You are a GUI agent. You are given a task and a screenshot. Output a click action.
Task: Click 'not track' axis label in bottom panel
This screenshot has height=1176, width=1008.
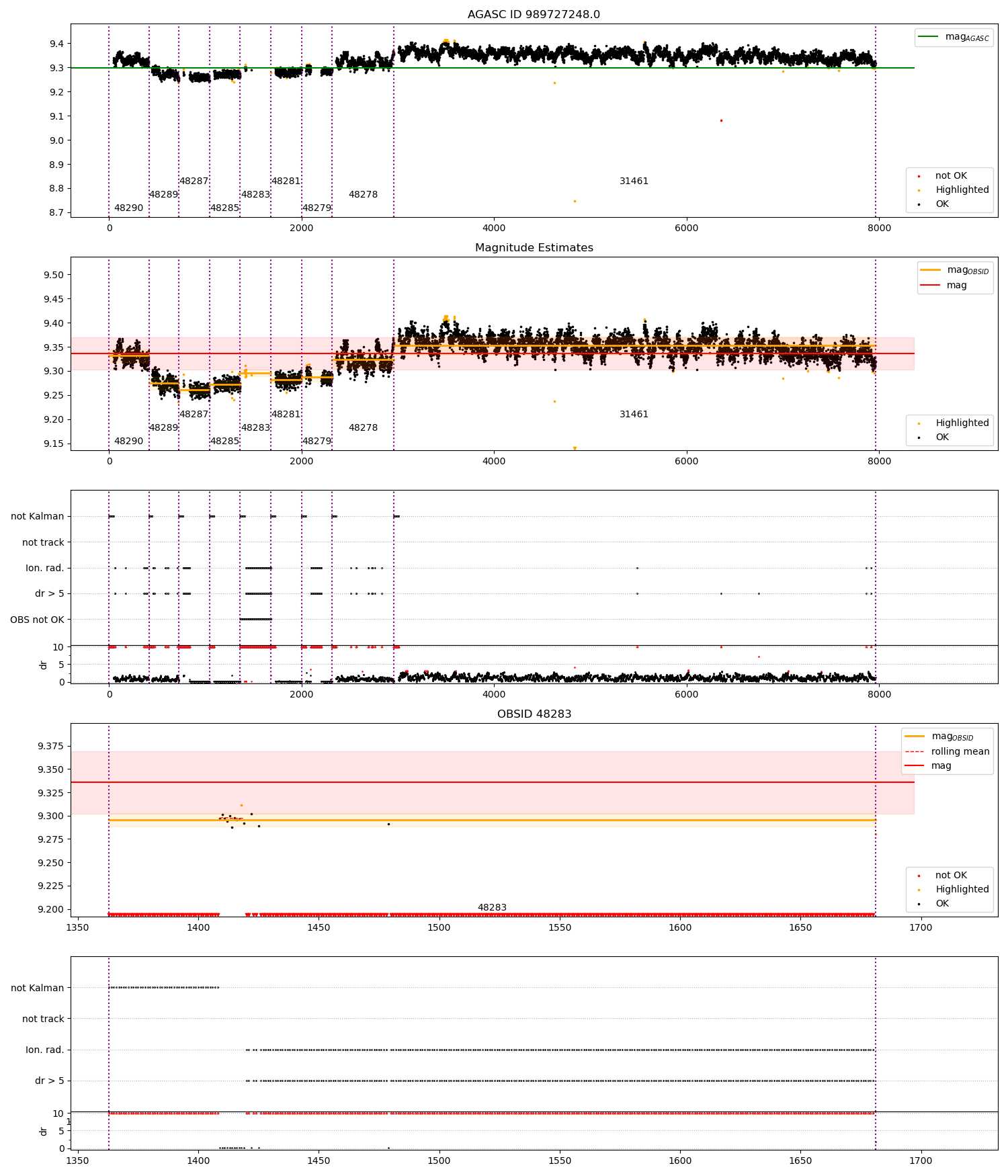pyautogui.click(x=43, y=1019)
